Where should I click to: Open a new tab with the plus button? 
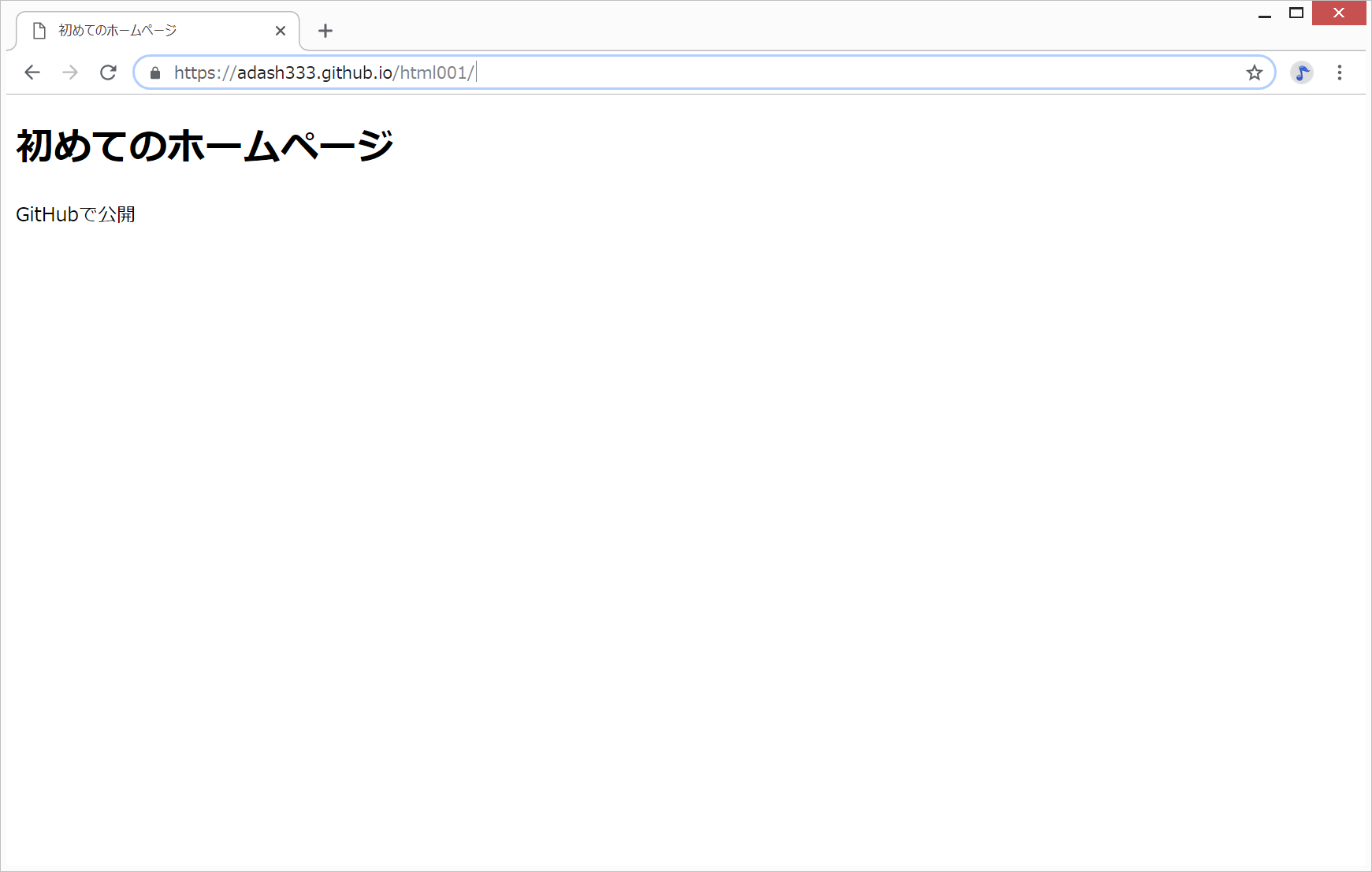tap(325, 31)
